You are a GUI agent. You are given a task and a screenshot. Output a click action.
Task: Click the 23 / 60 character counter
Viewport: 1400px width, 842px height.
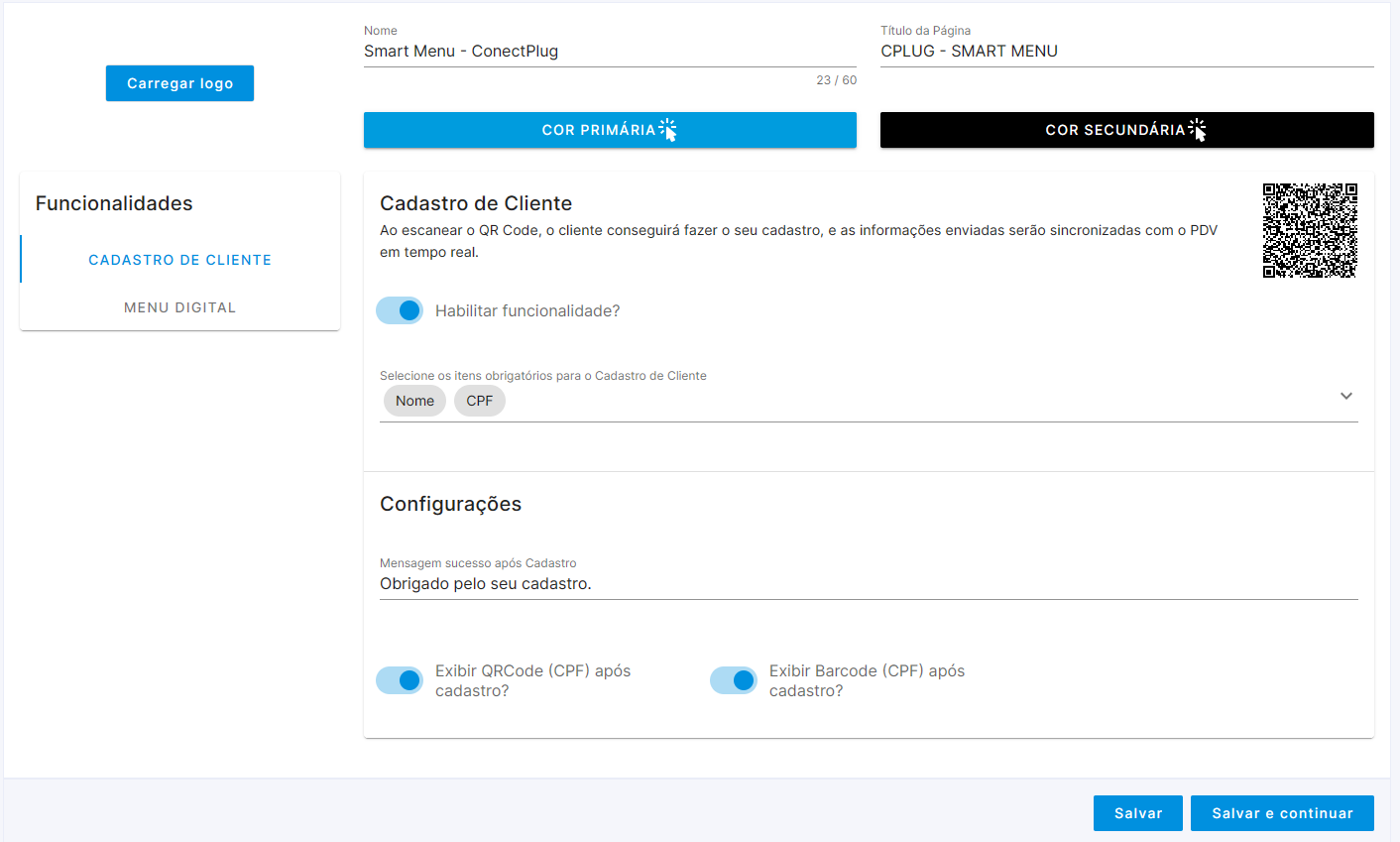click(x=837, y=80)
